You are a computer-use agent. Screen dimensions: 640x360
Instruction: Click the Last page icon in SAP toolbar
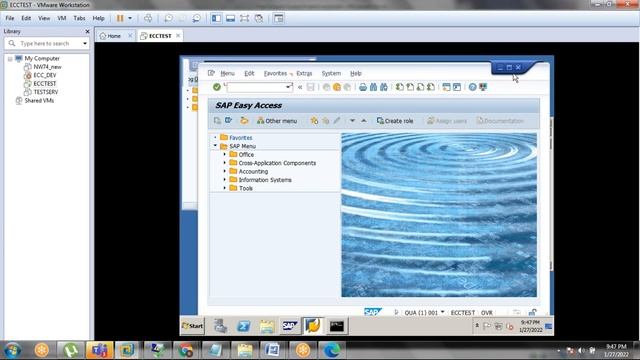point(431,87)
